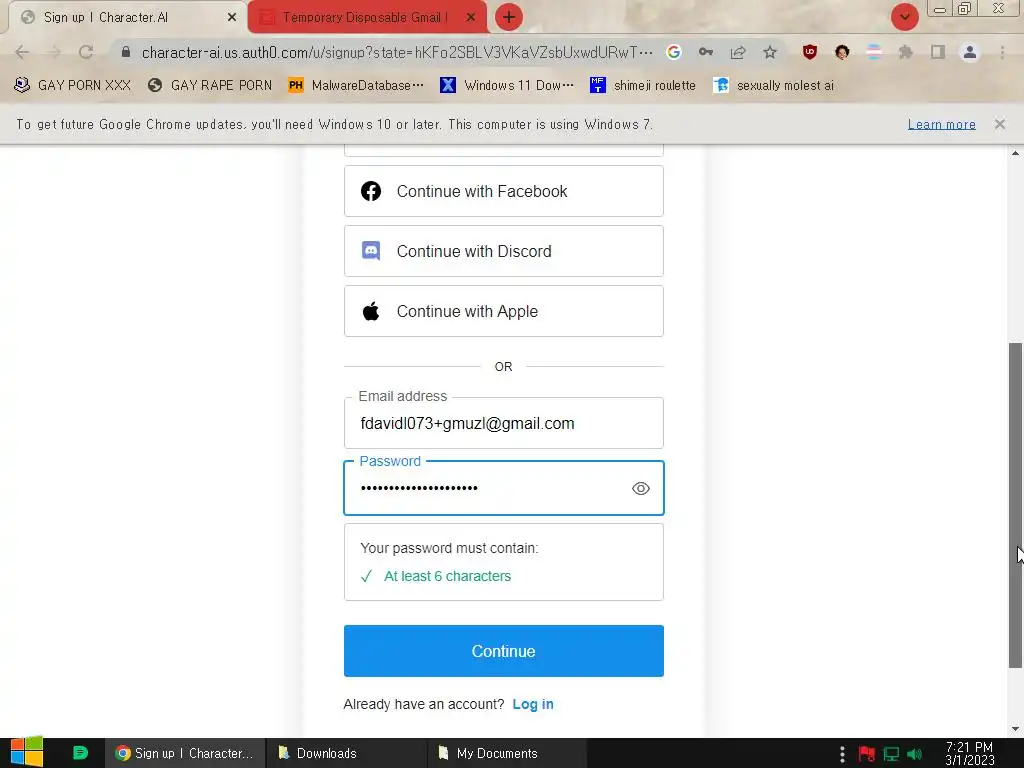Image resolution: width=1024 pixels, height=768 pixels.
Task: Continue with Facebook
Action: pyautogui.click(x=504, y=191)
